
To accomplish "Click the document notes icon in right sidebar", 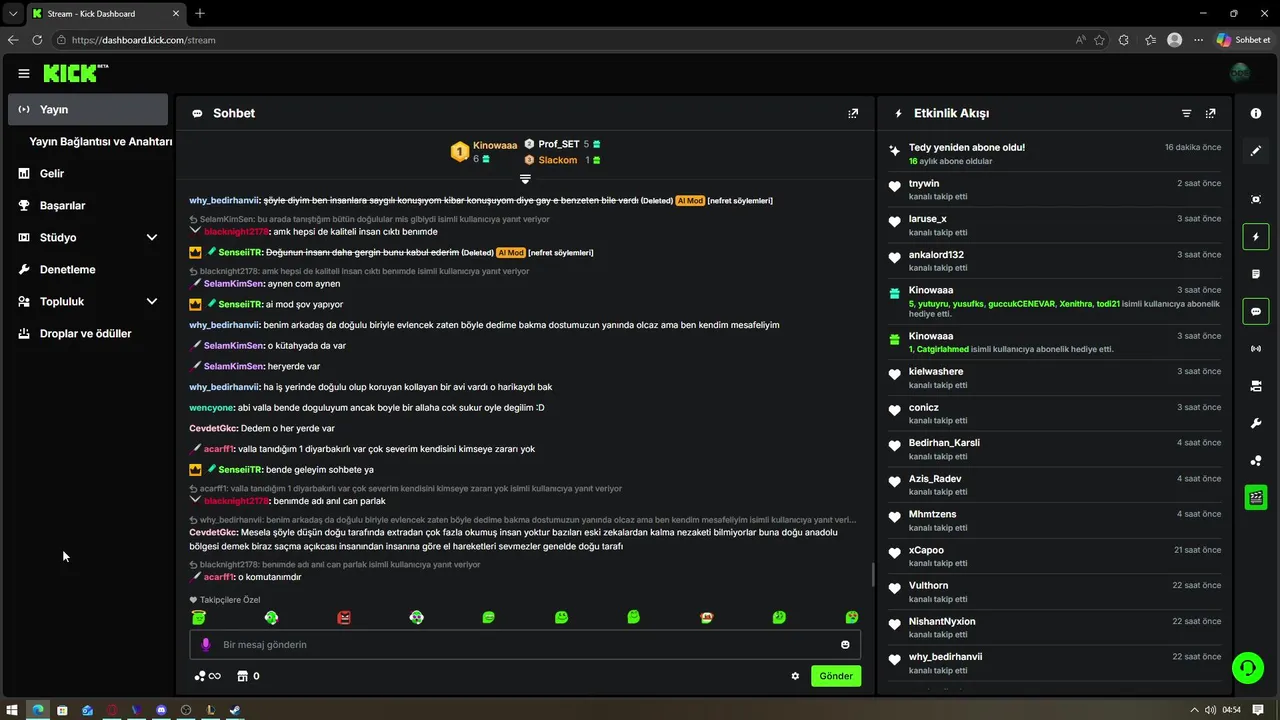I will (x=1256, y=274).
